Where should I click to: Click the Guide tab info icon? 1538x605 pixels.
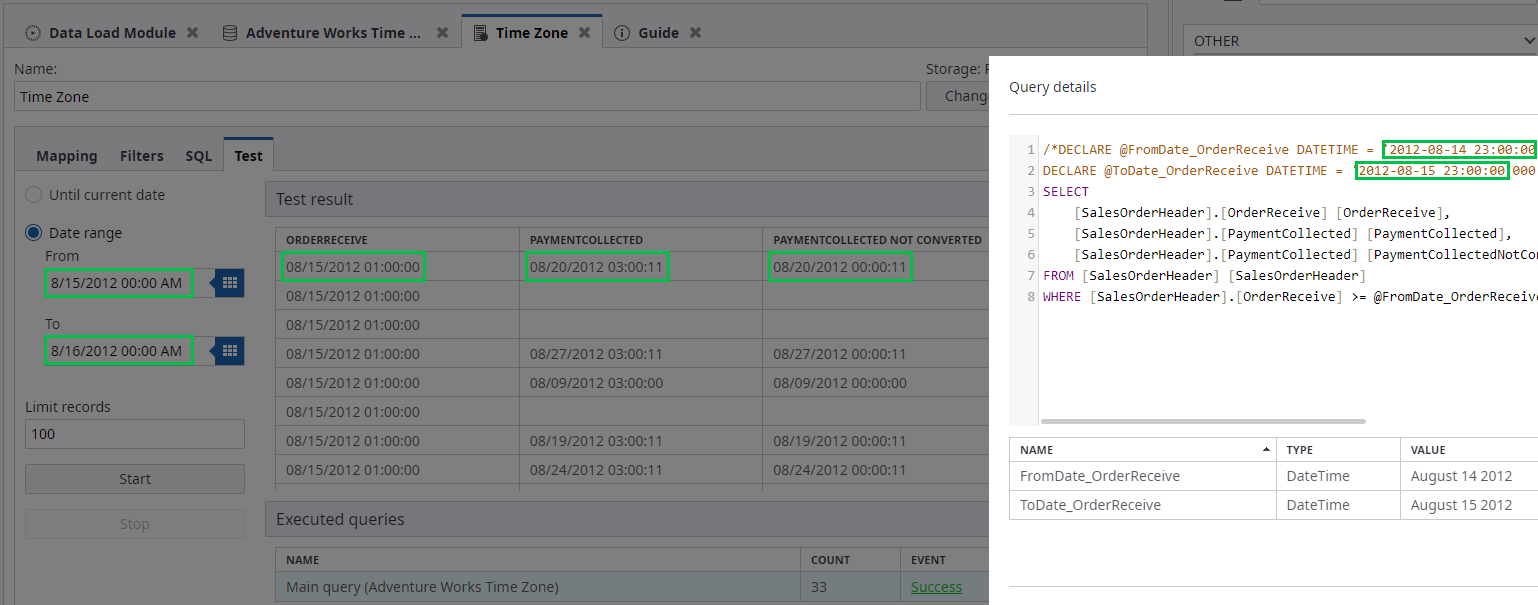[x=622, y=33]
